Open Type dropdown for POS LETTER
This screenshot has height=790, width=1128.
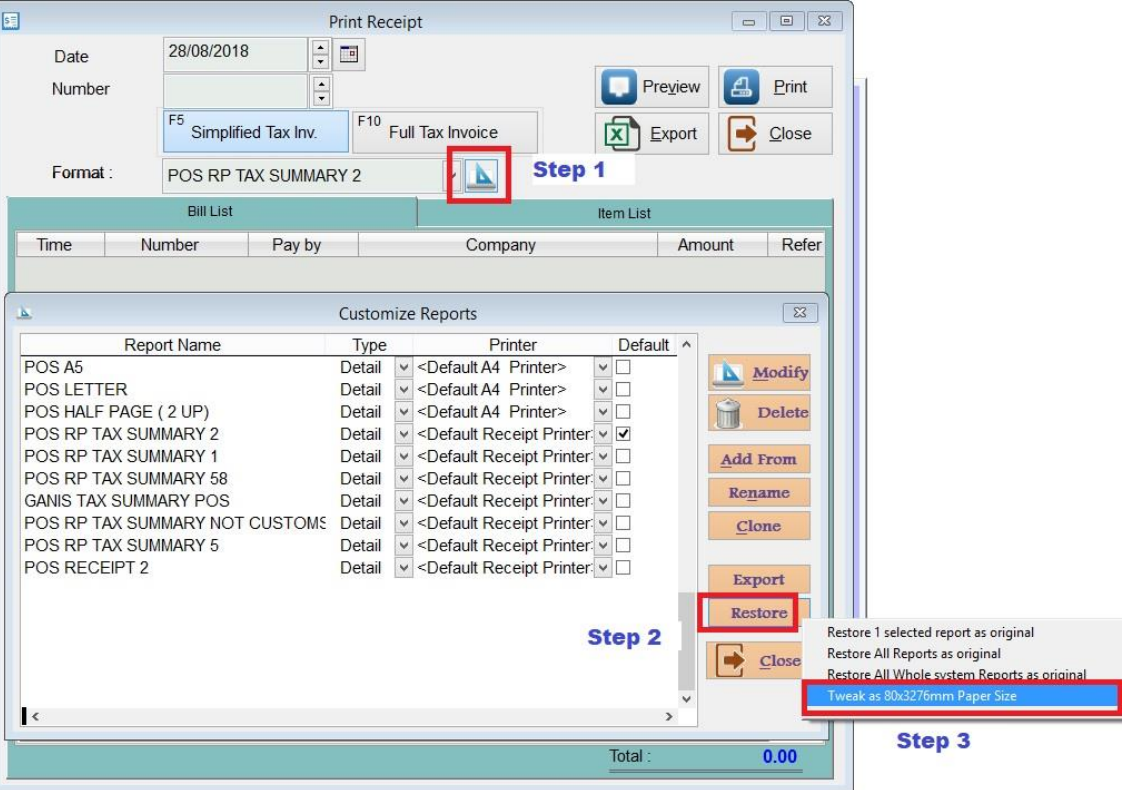[x=403, y=390]
